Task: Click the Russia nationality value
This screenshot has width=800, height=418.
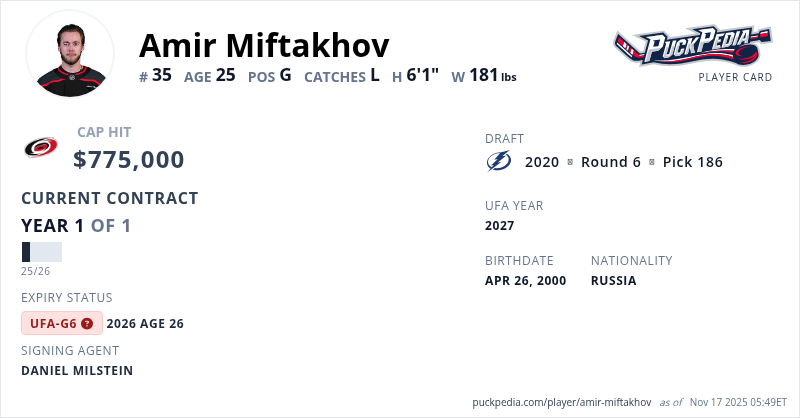Action: coord(613,281)
